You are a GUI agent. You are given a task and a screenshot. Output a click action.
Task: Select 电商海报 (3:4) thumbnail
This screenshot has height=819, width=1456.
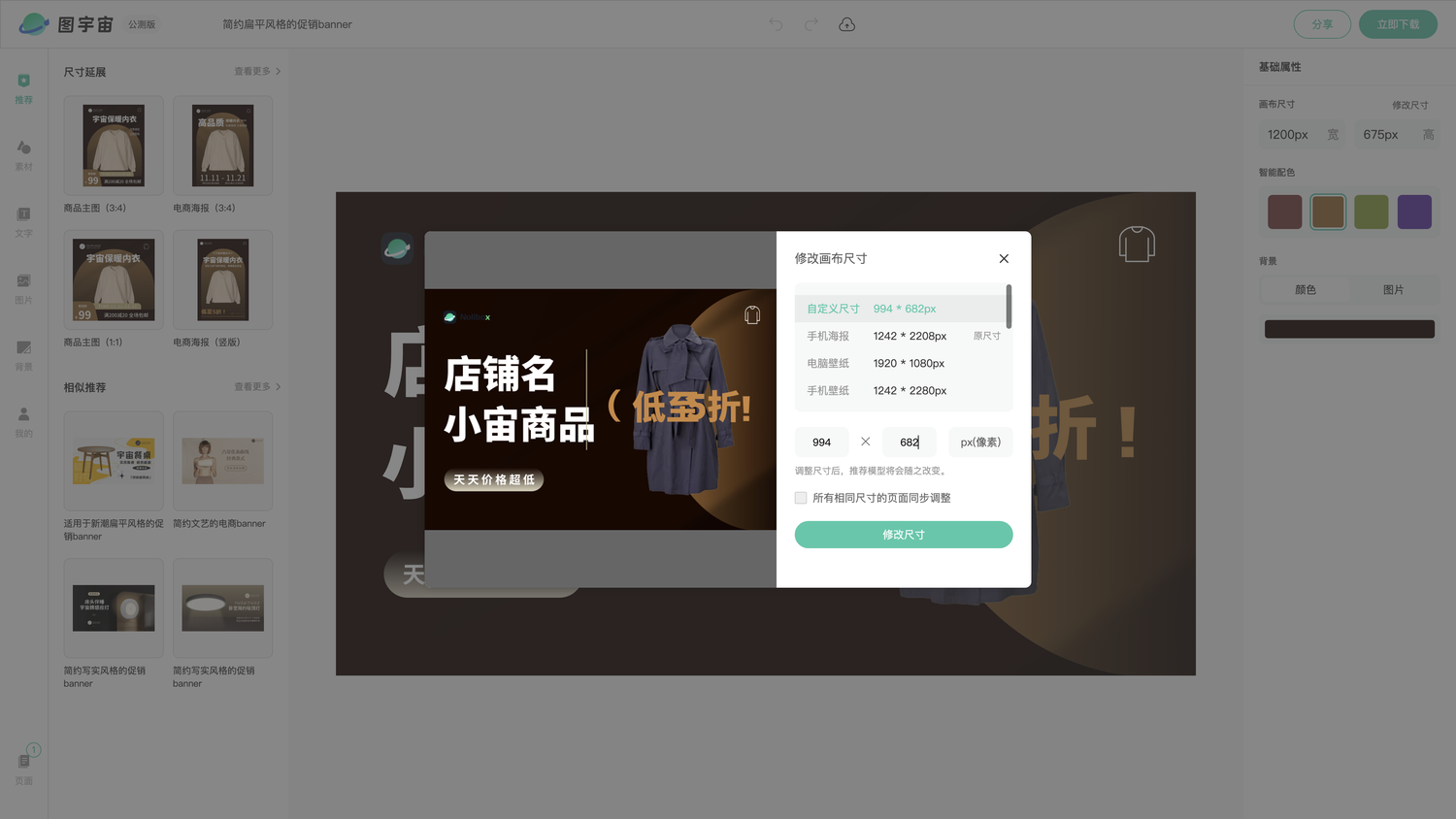[x=222, y=146]
